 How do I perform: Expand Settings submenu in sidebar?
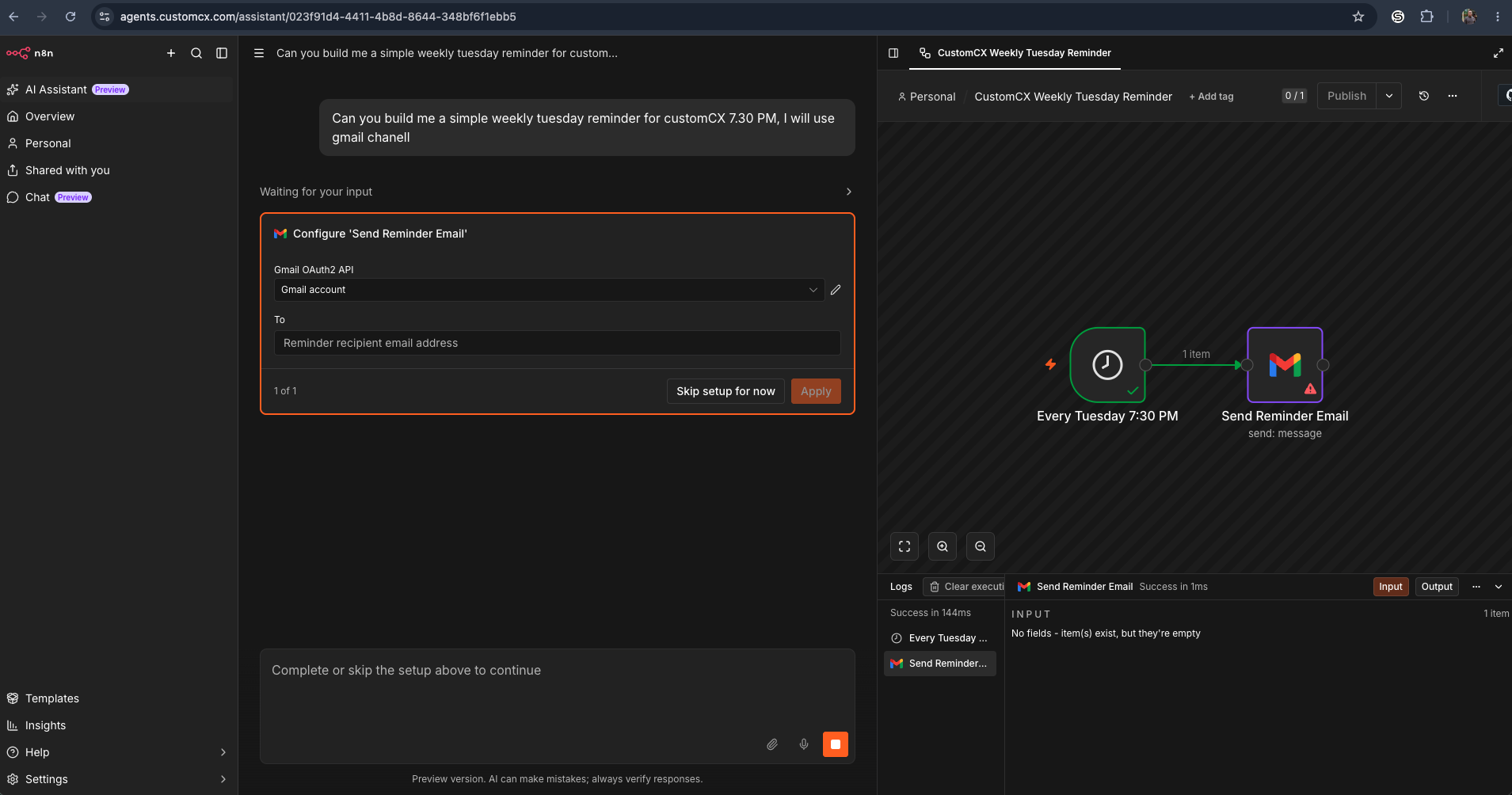pyautogui.click(x=223, y=779)
